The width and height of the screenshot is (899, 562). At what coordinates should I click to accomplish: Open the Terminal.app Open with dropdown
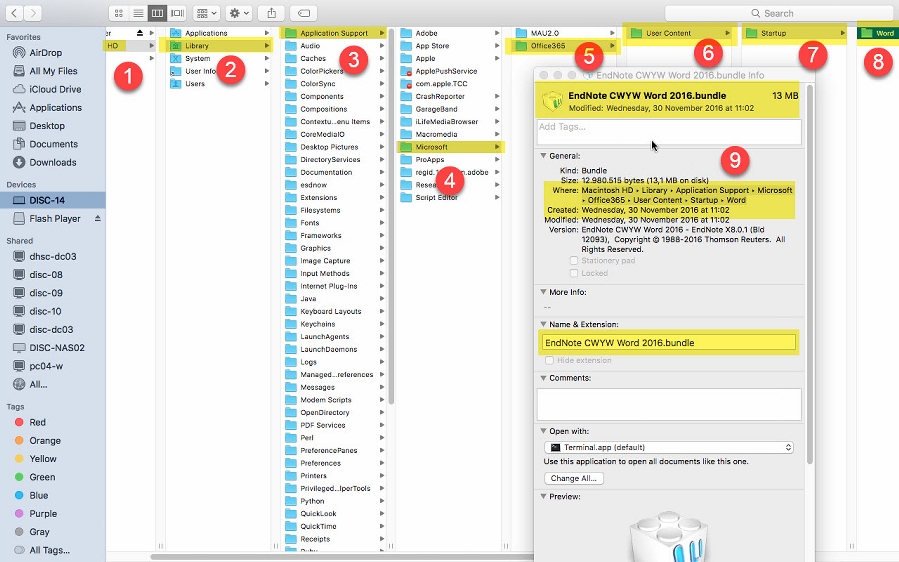[669, 447]
